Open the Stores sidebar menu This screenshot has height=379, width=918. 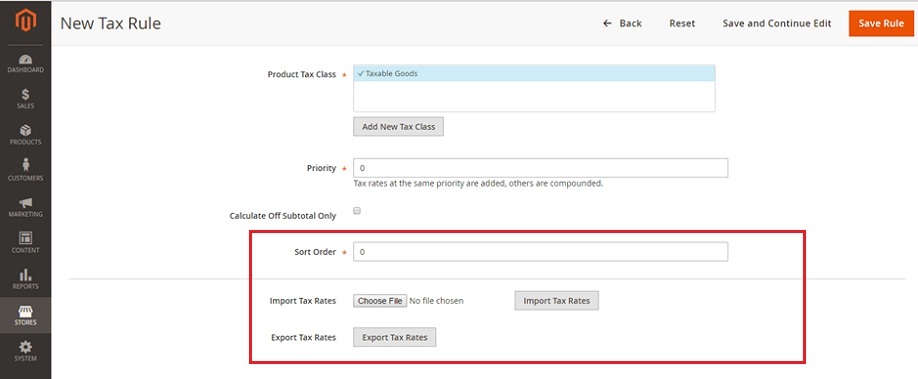click(x=25, y=315)
